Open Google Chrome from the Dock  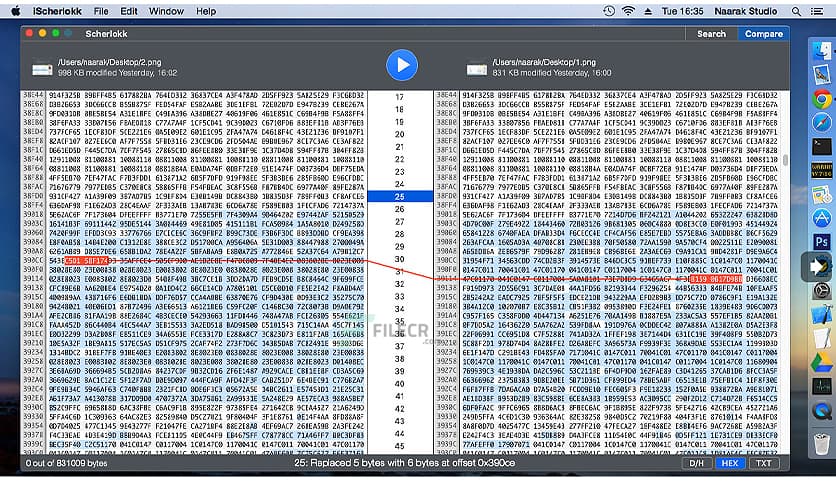click(822, 99)
